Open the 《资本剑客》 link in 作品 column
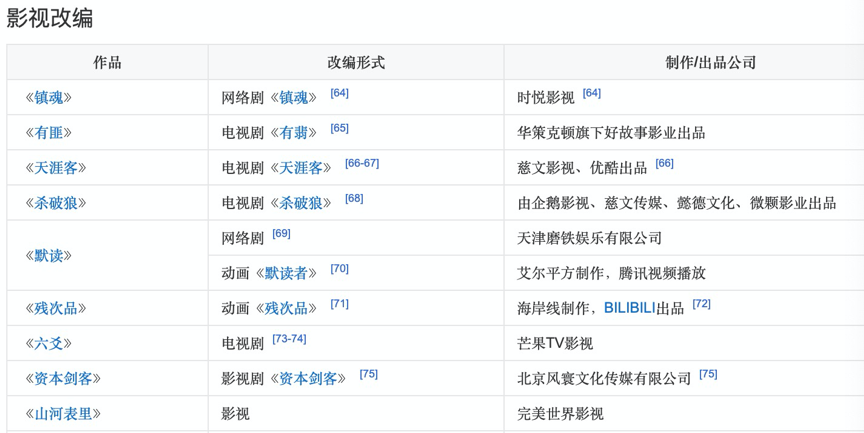Viewport: 864px width, 433px height. pos(63,379)
